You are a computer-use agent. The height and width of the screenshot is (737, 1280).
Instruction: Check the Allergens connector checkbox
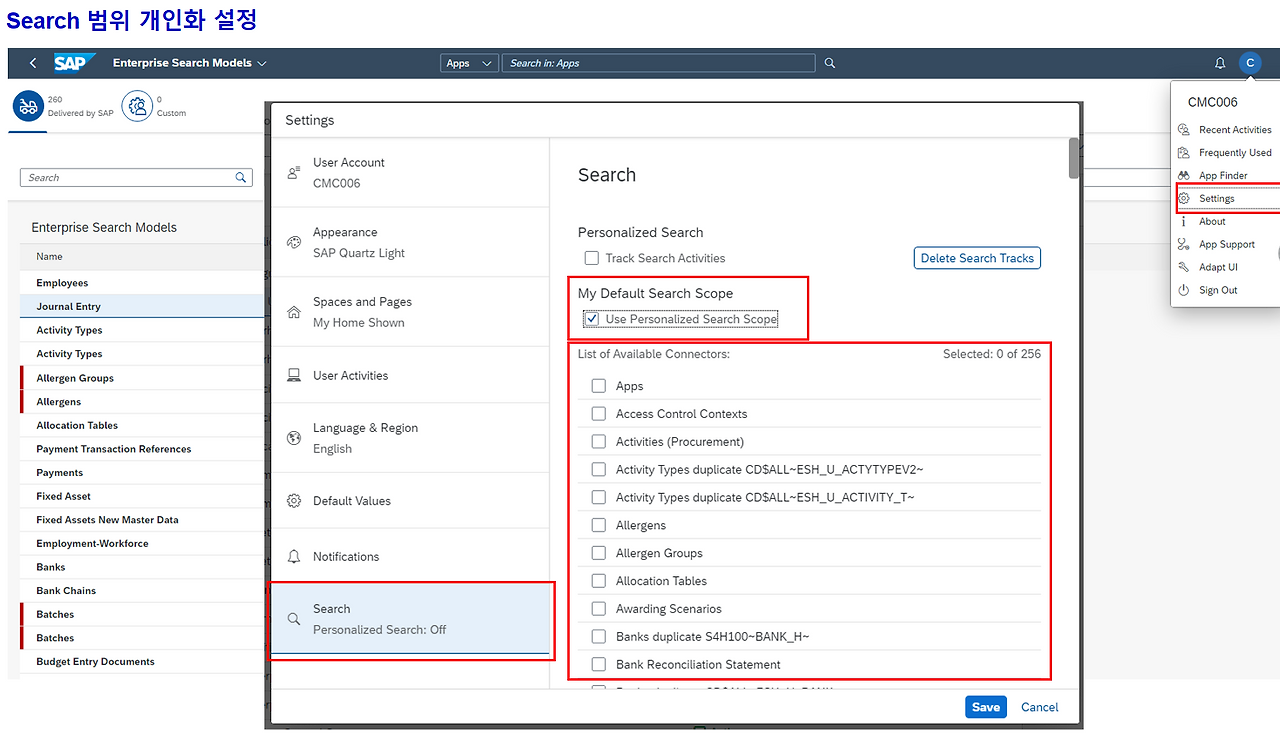[x=599, y=525]
